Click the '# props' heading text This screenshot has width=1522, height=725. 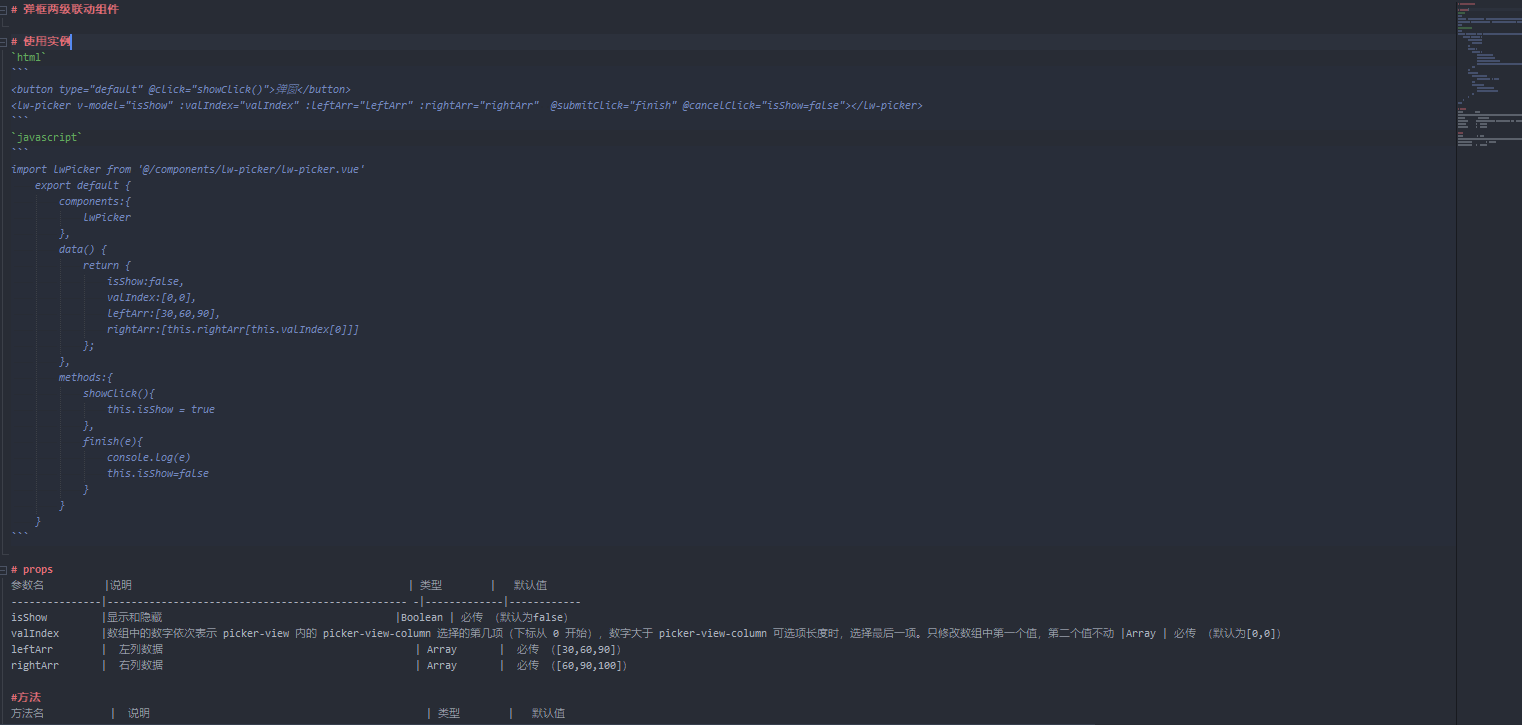(x=32, y=569)
